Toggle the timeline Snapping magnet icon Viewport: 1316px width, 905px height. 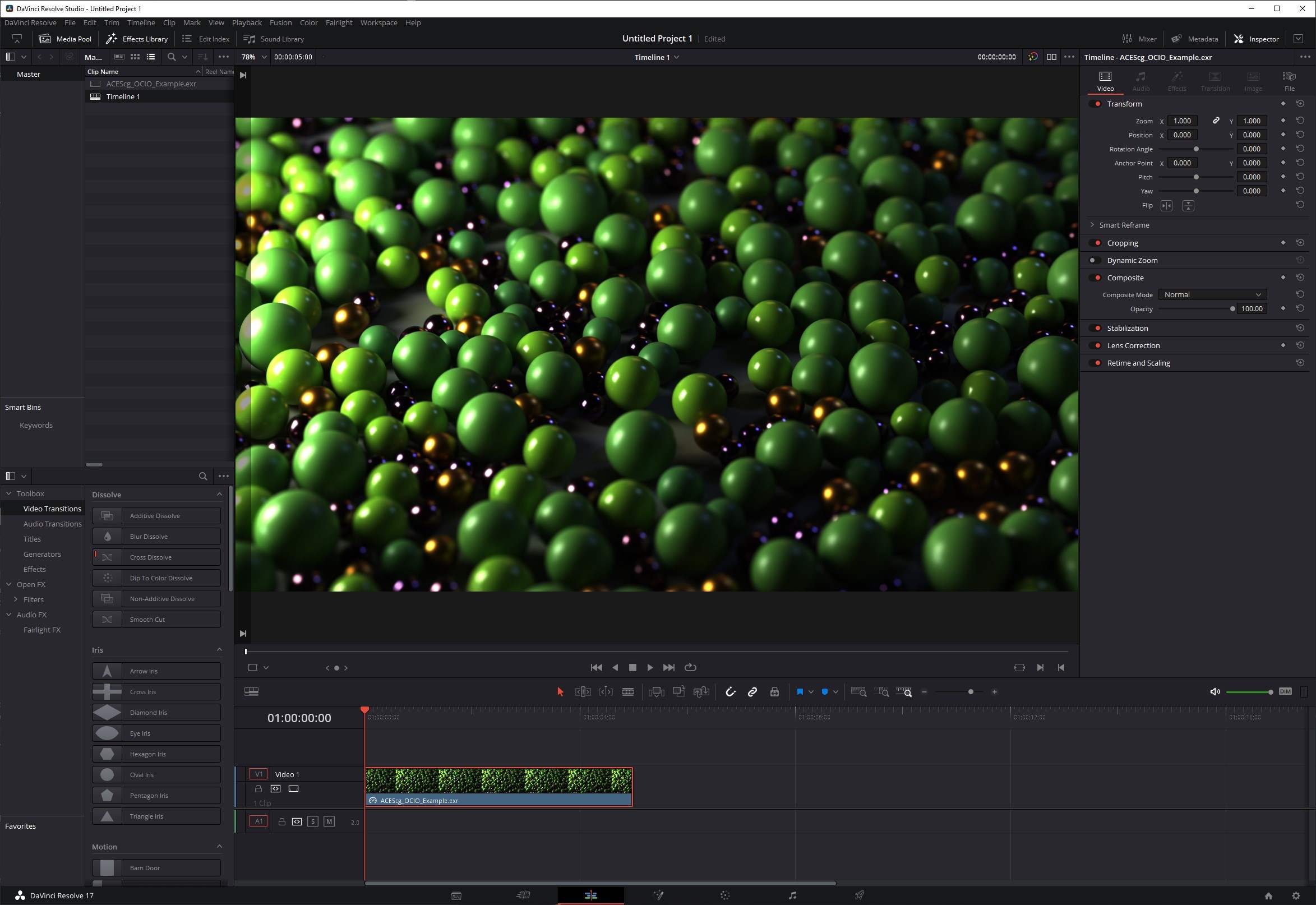click(x=730, y=692)
